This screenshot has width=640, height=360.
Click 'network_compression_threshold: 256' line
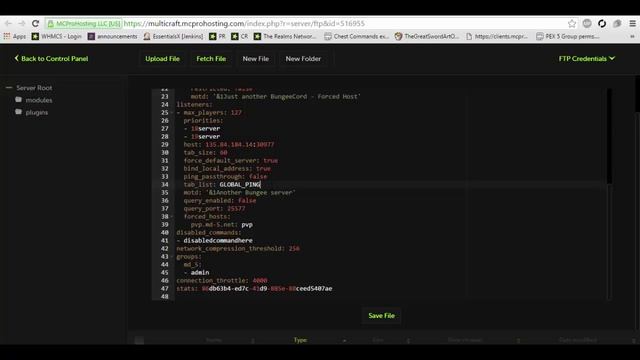tap(238, 249)
